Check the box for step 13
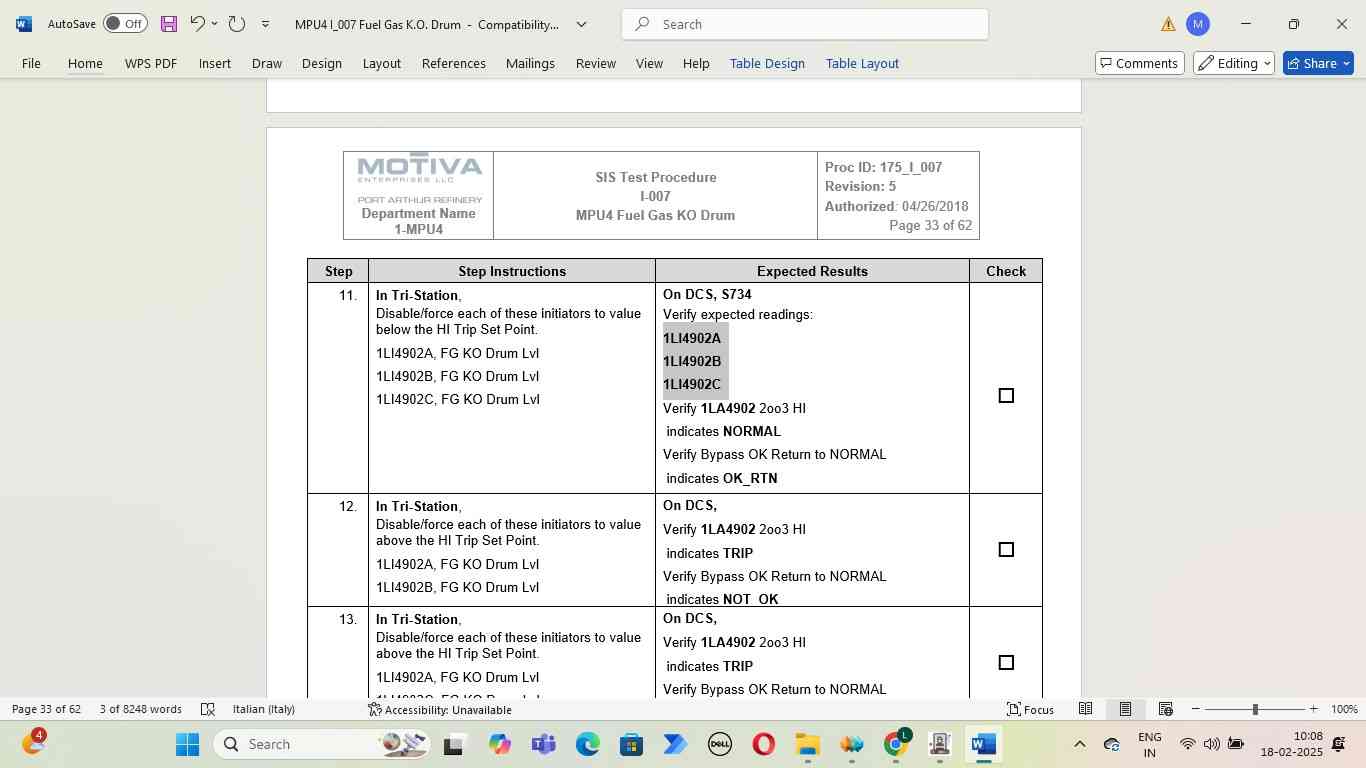 tap(1006, 663)
